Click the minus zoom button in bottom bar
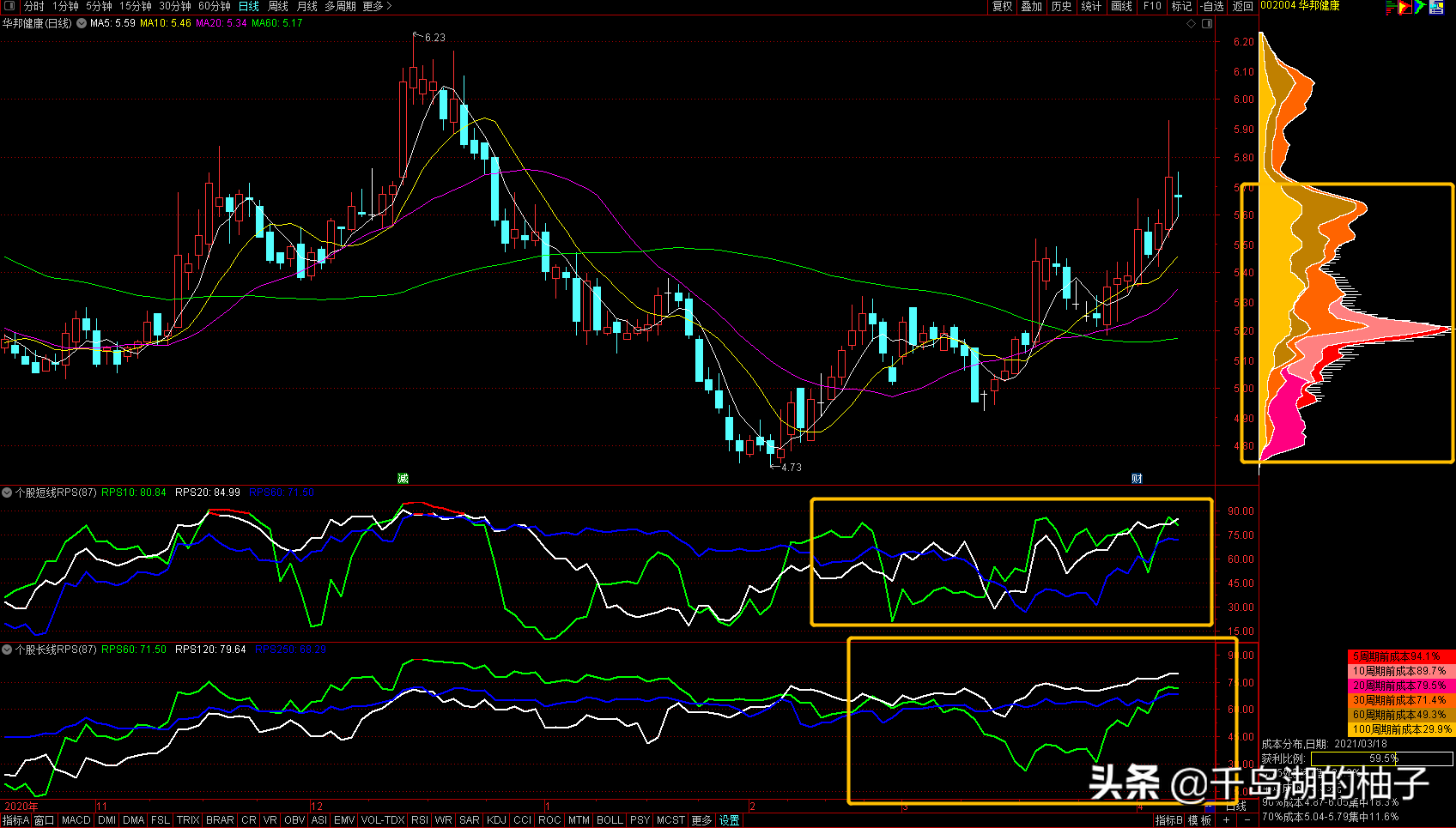Image resolution: width=1456 pixels, height=828 pixels. [x=1247, y=820]
